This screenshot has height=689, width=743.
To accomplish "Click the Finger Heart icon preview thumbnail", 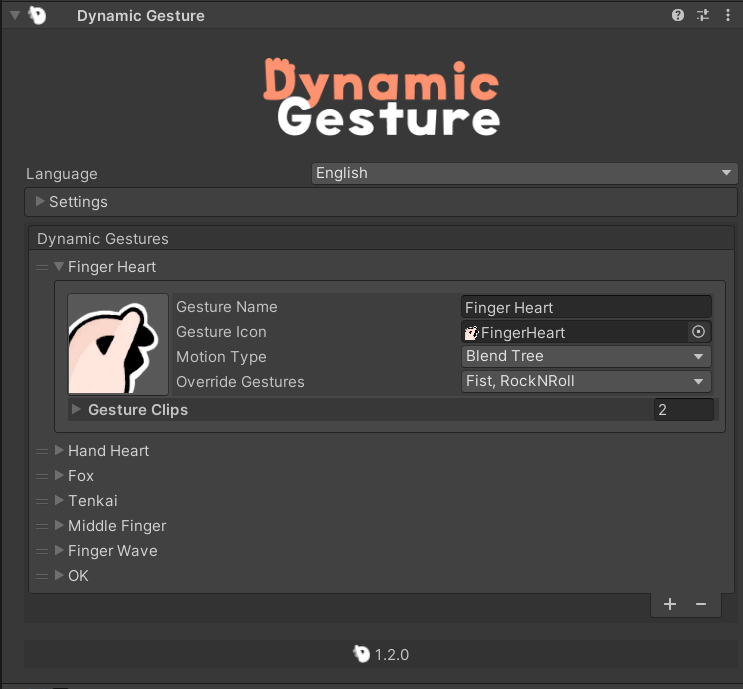I will click(118, 344).
